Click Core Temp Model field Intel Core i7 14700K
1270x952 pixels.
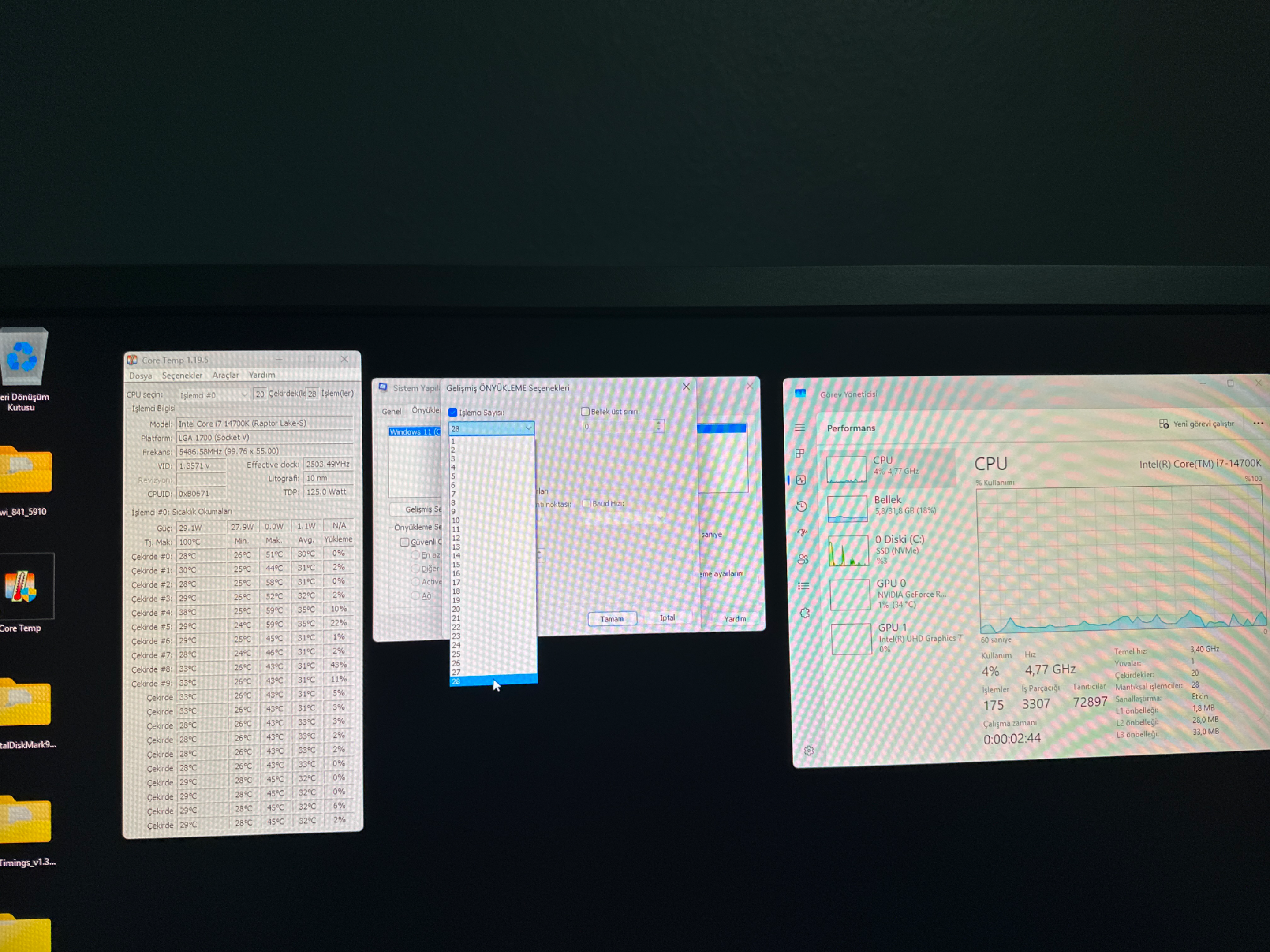[265, 423]
